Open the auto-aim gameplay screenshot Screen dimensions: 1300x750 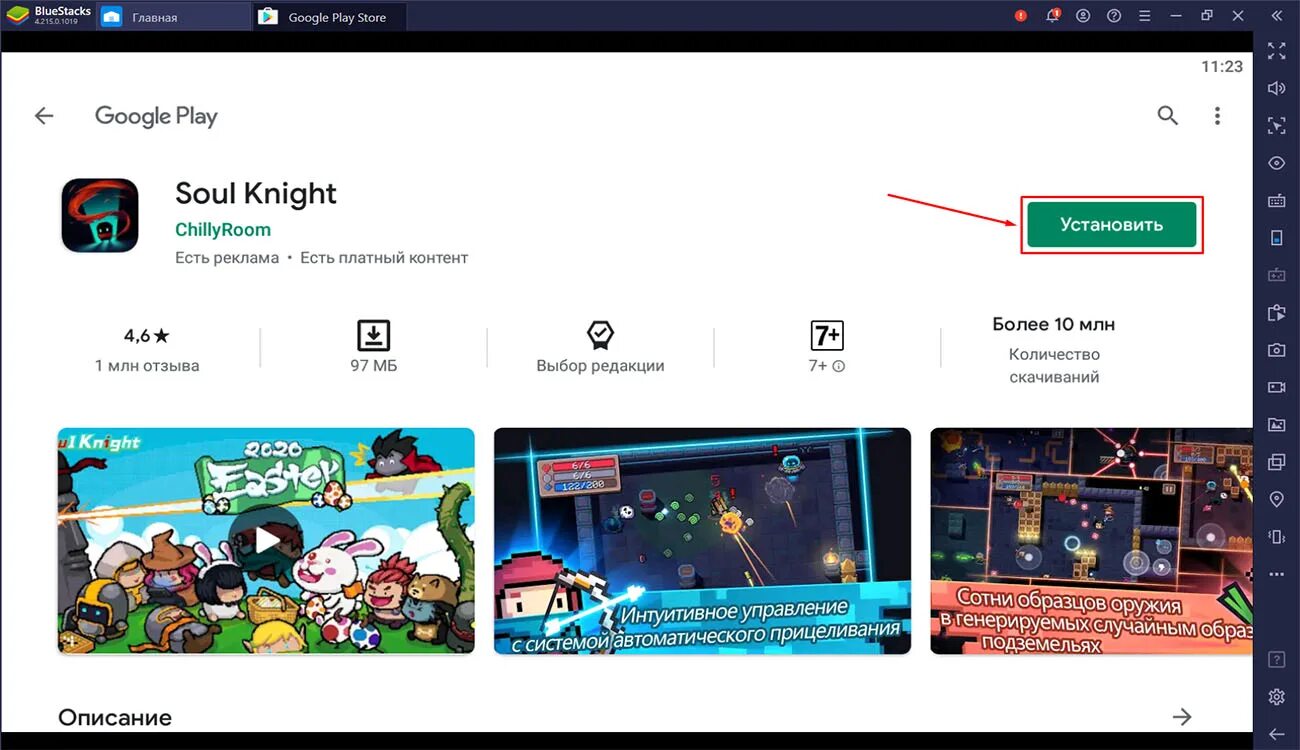pos(702,541)
